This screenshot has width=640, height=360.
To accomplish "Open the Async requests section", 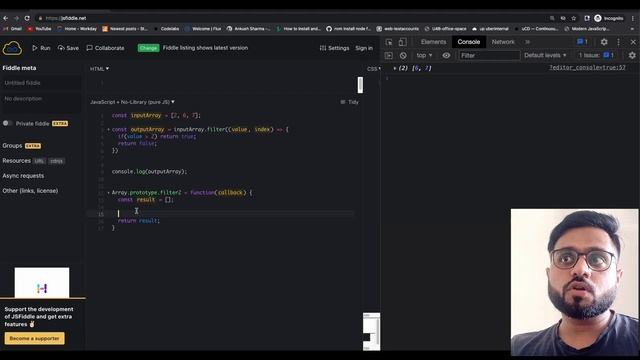I will pos(23,176).
